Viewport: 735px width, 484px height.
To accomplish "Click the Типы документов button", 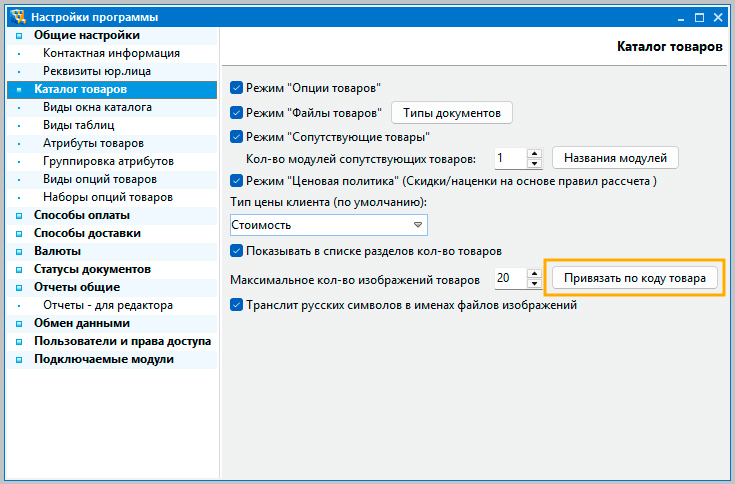I will coord(452,113).
